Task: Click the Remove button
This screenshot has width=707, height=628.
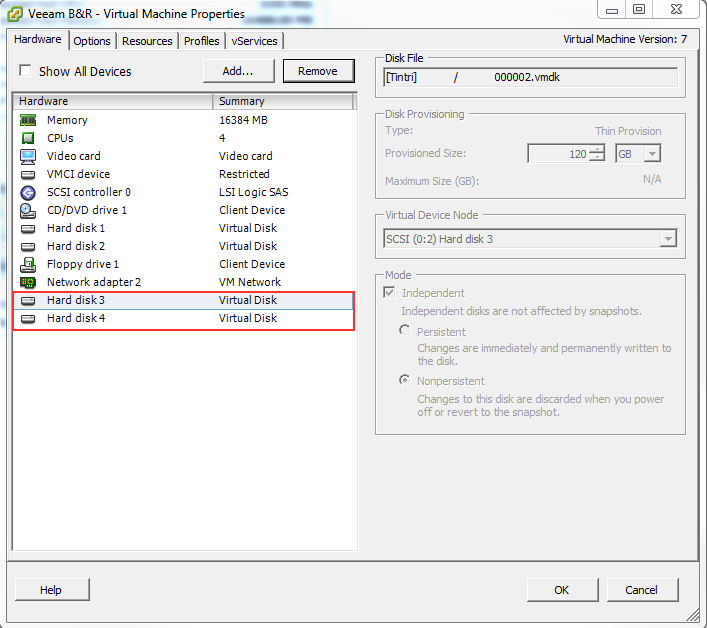Action: [x=318, y=71]
